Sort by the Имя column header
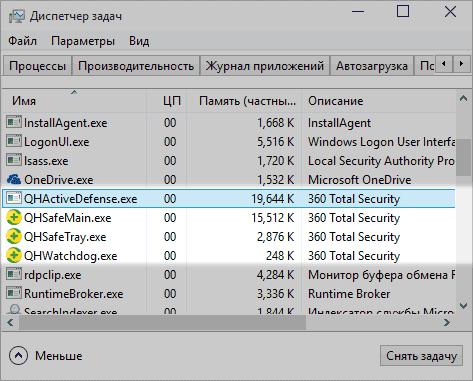 [74, 101]
